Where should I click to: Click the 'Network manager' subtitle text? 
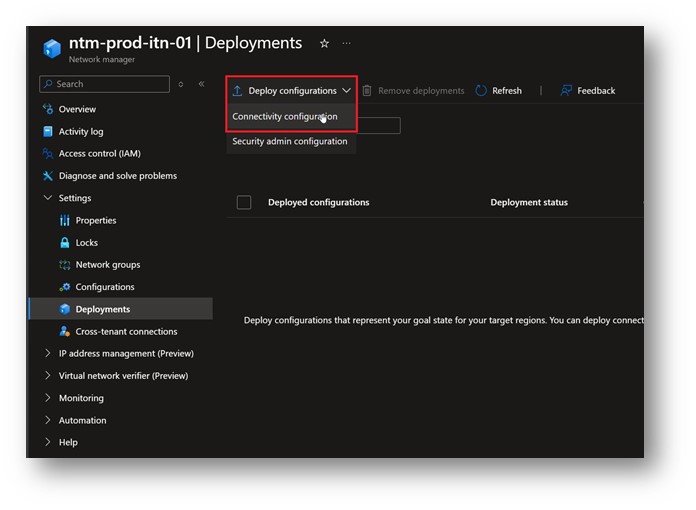102,59
